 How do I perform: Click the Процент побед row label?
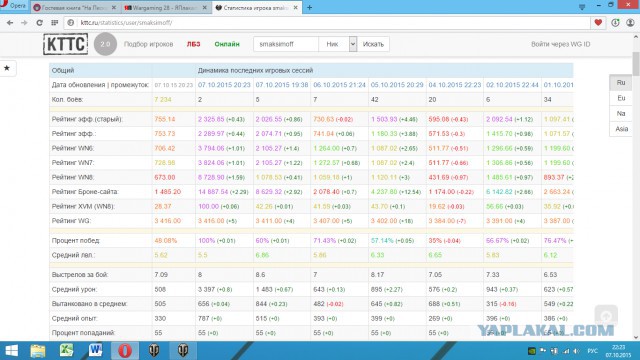coord(76,240)
